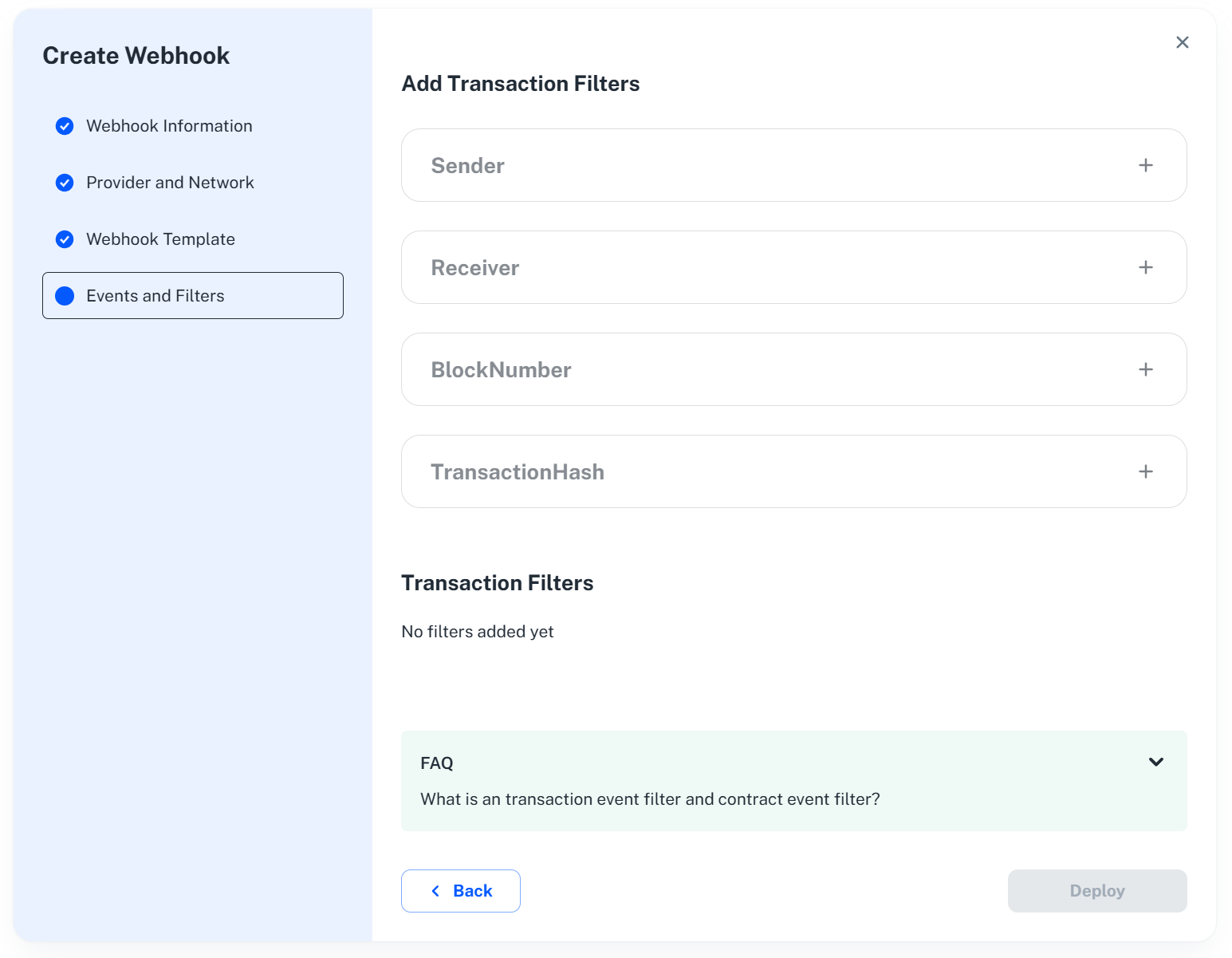
Task: Click the checkmark icon beside Webhook Information
Action: tap(65, 125)
